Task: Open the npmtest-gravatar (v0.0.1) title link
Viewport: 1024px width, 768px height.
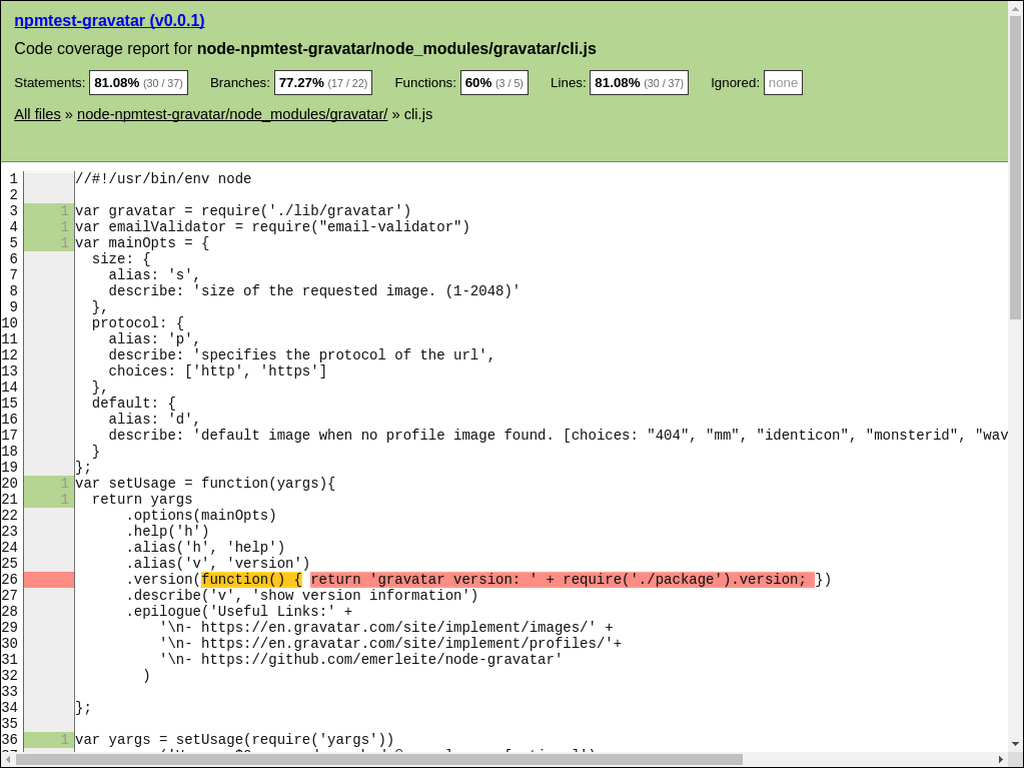Action: (109, 20)
